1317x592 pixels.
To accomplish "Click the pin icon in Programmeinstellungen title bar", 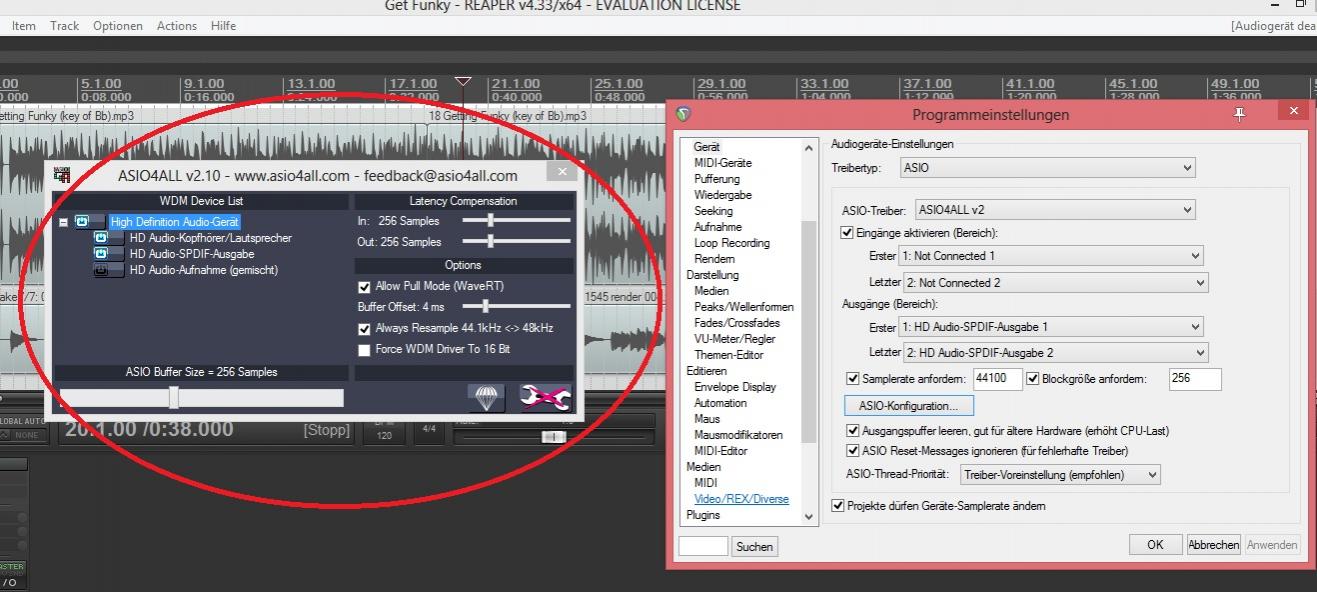I will pos(1240,114).
